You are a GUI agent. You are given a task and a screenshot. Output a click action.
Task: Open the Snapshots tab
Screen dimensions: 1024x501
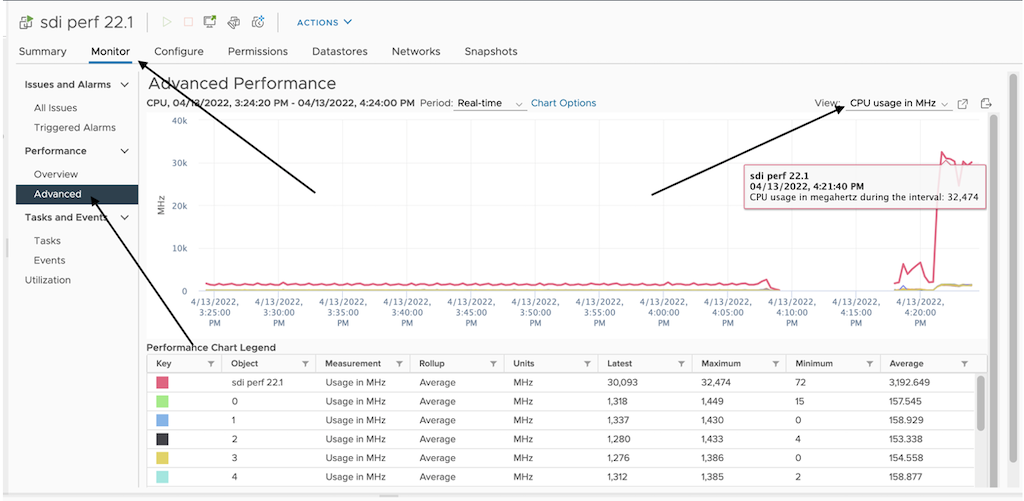point(491,52)
